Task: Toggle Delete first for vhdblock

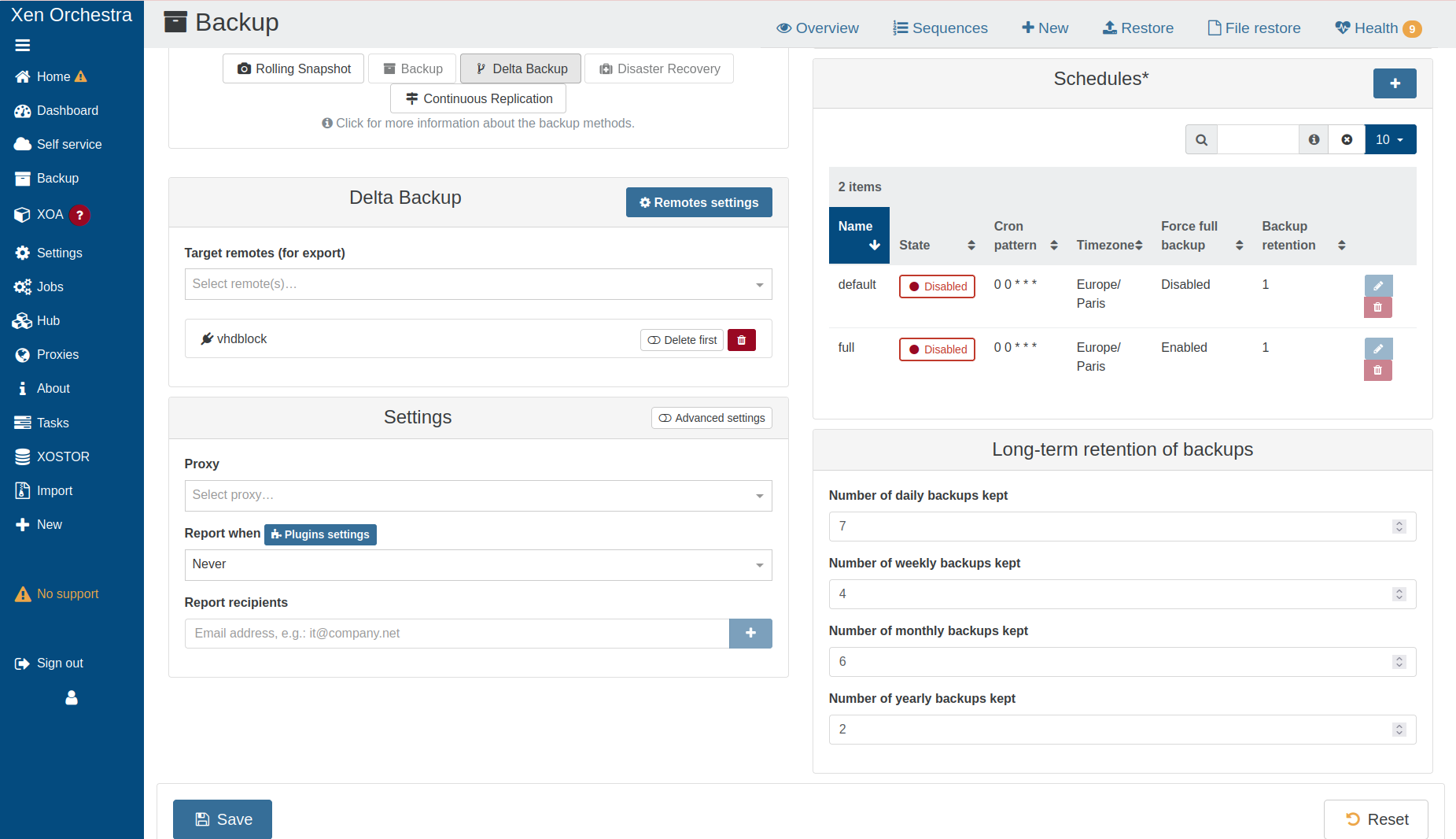Action: pyautogui.click(x=682, y=340)
